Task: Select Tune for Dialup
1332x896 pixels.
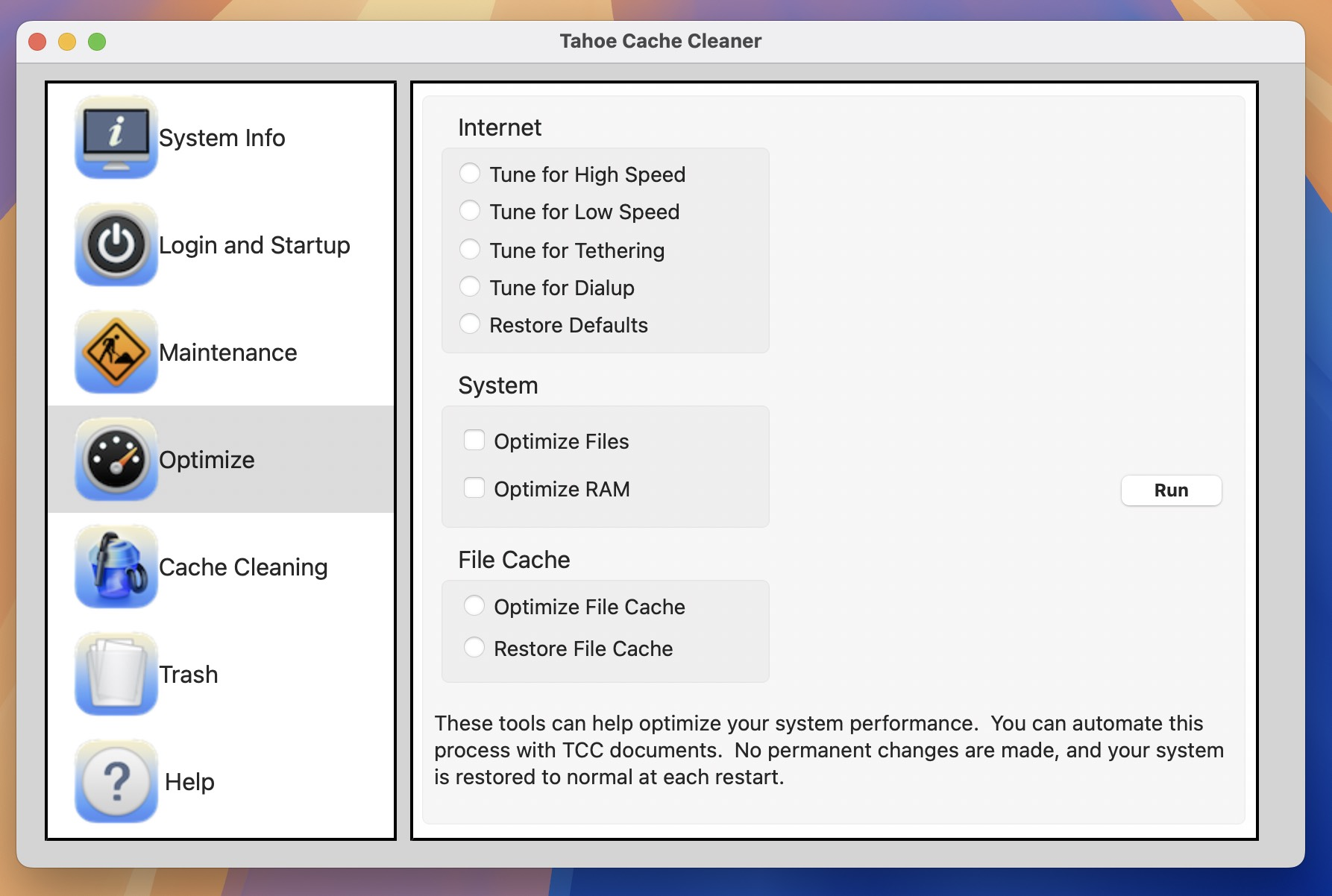Action: (470, 286)
